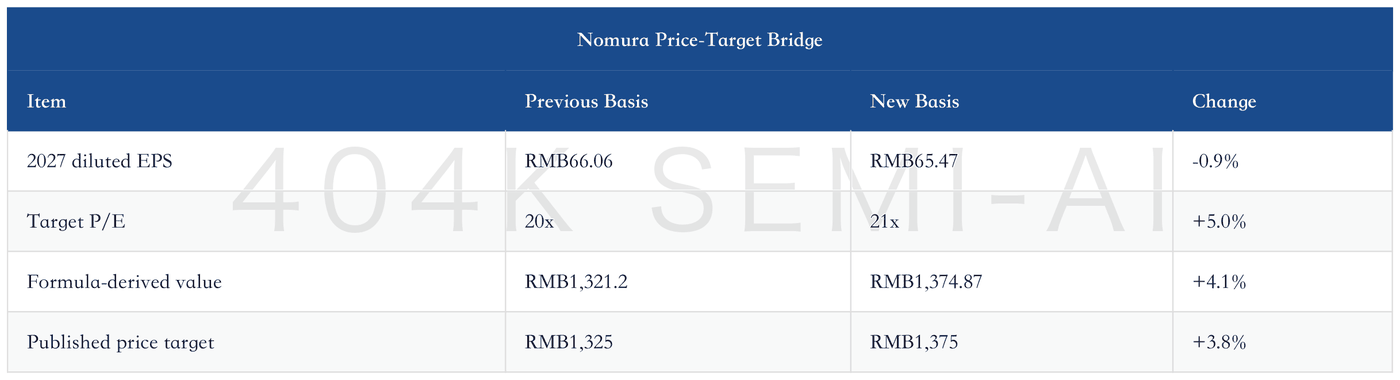Select the New Basis column header
1400x380 pixels.
pyautogui.click(x=914, y=101)
